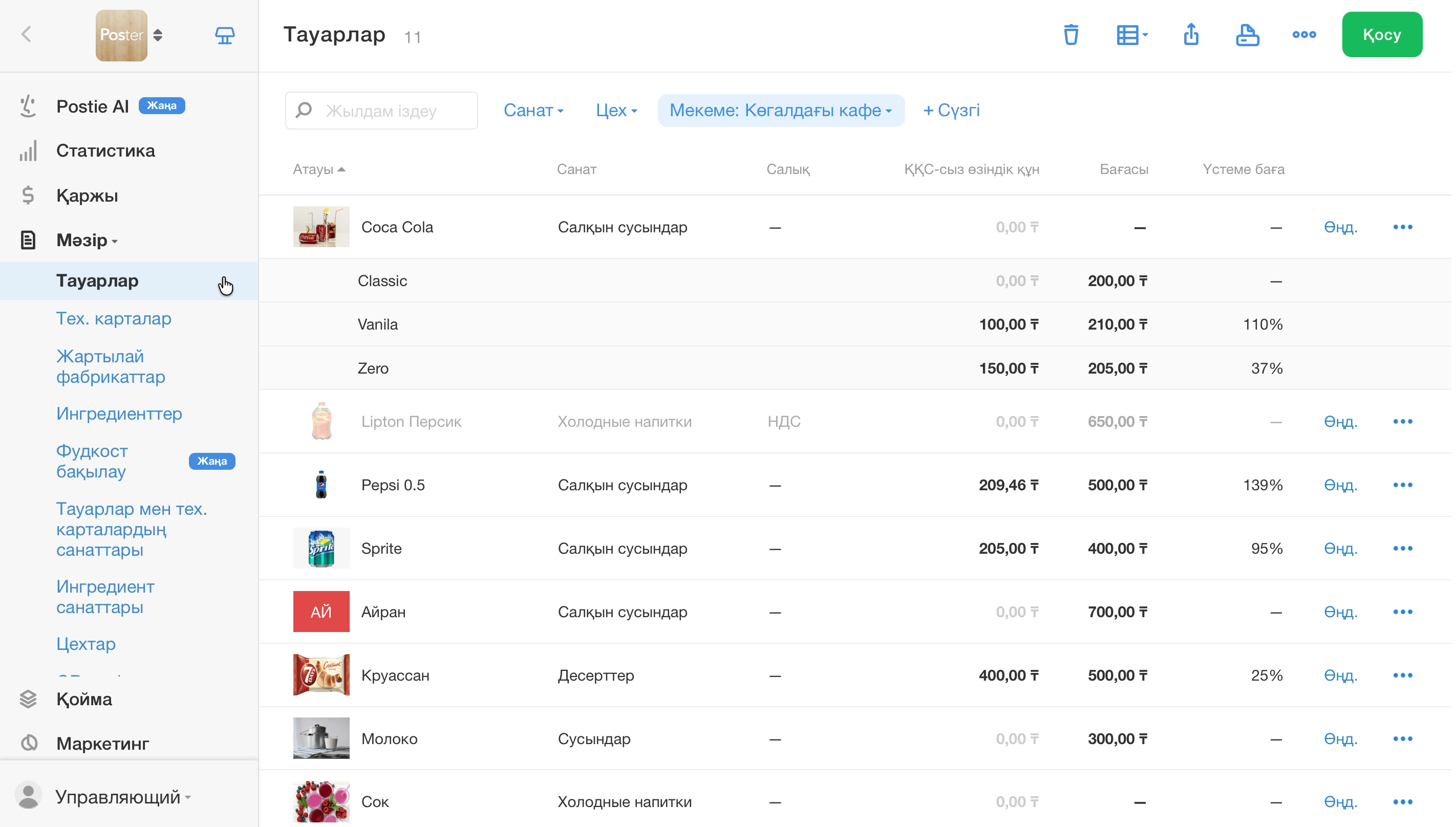Viewport: 1456px width, 827px height.
Task: Click the Жылдам іздеу search field
Action: (382, 110)
